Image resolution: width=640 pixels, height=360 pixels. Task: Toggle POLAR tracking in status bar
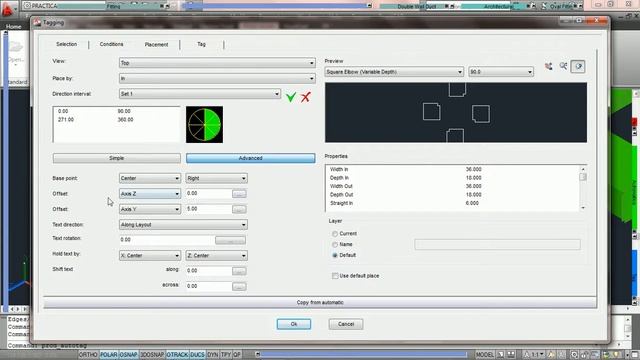(x=109, y=355)
